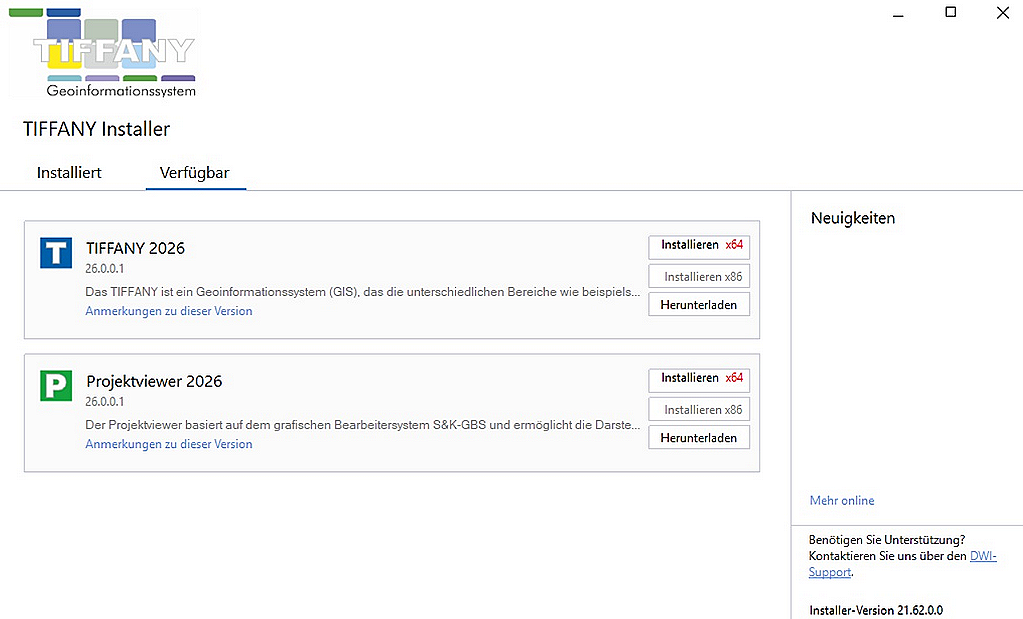Viewport: 1023px width, 619px height.
Task: Open TIFFANY 2026 version notes link
Action: tap(169, 311)
